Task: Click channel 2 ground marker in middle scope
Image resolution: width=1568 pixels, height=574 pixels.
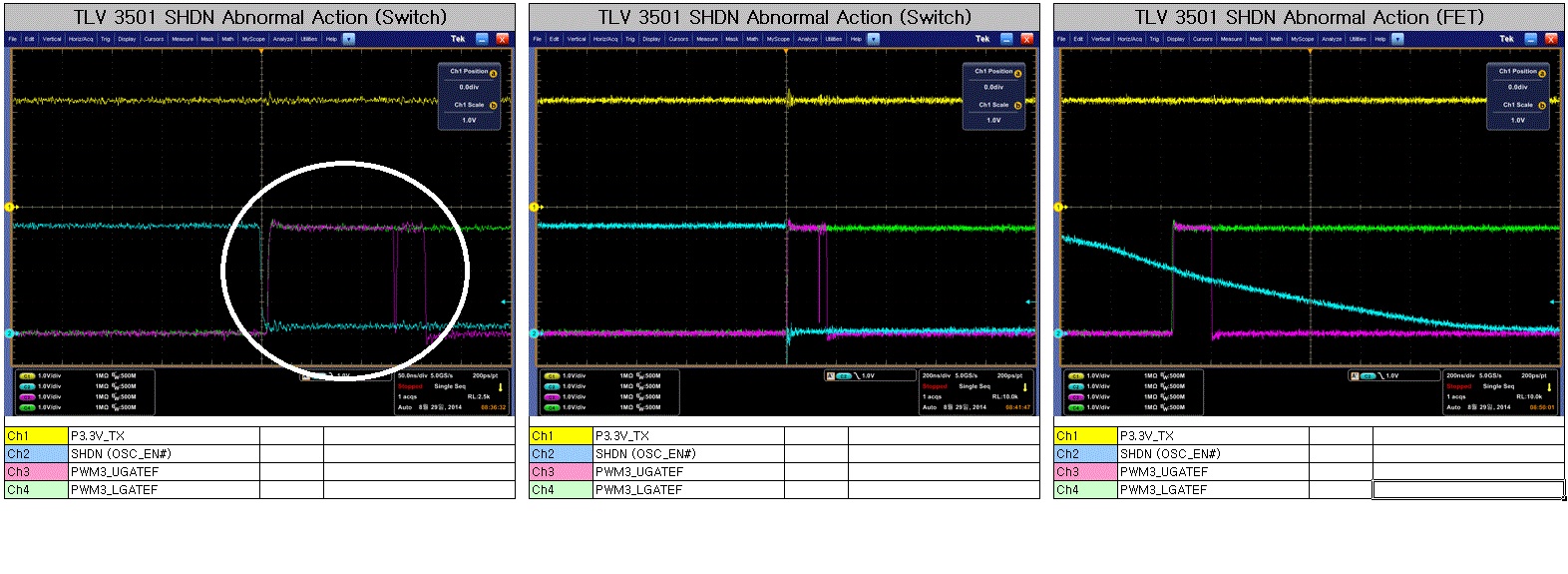Action: [534, 333]
